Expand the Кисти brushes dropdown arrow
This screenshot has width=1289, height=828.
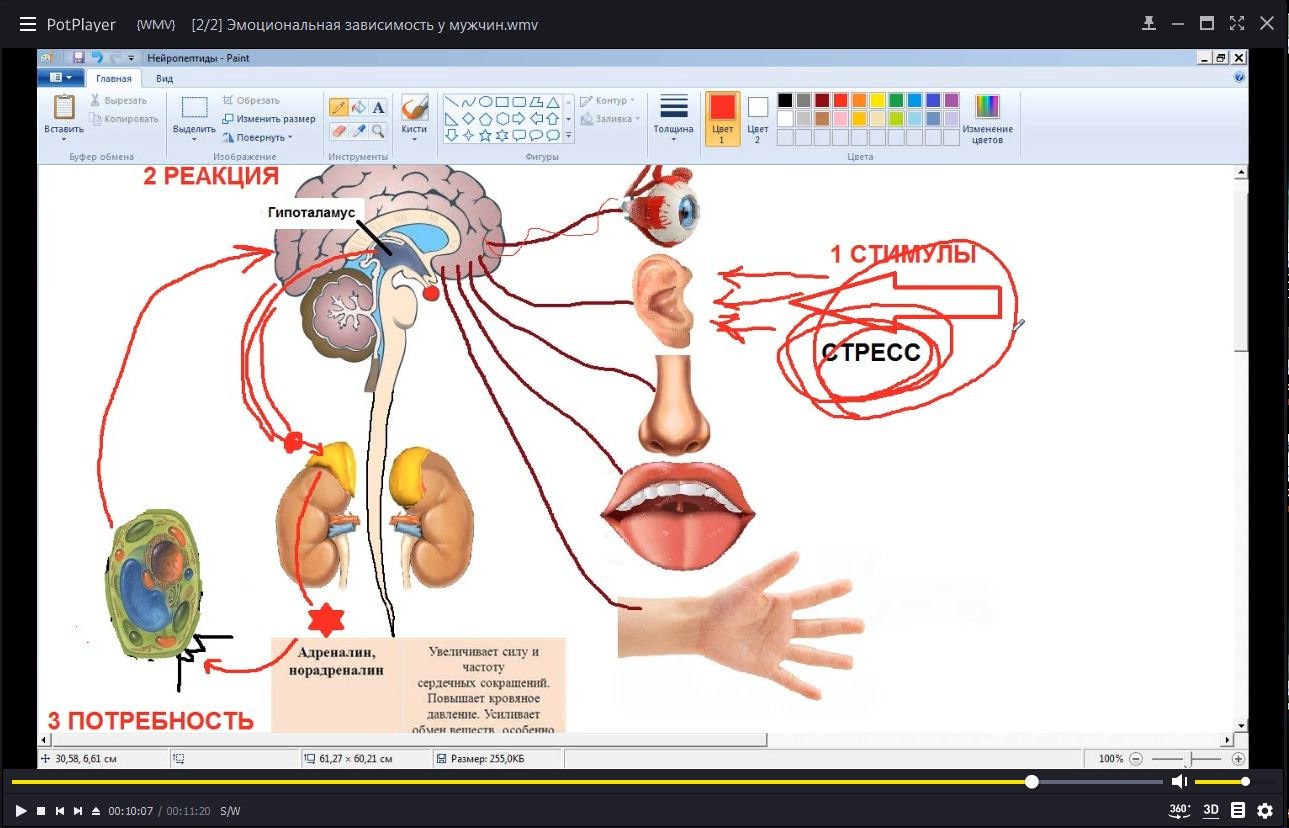tap(414, 139)
